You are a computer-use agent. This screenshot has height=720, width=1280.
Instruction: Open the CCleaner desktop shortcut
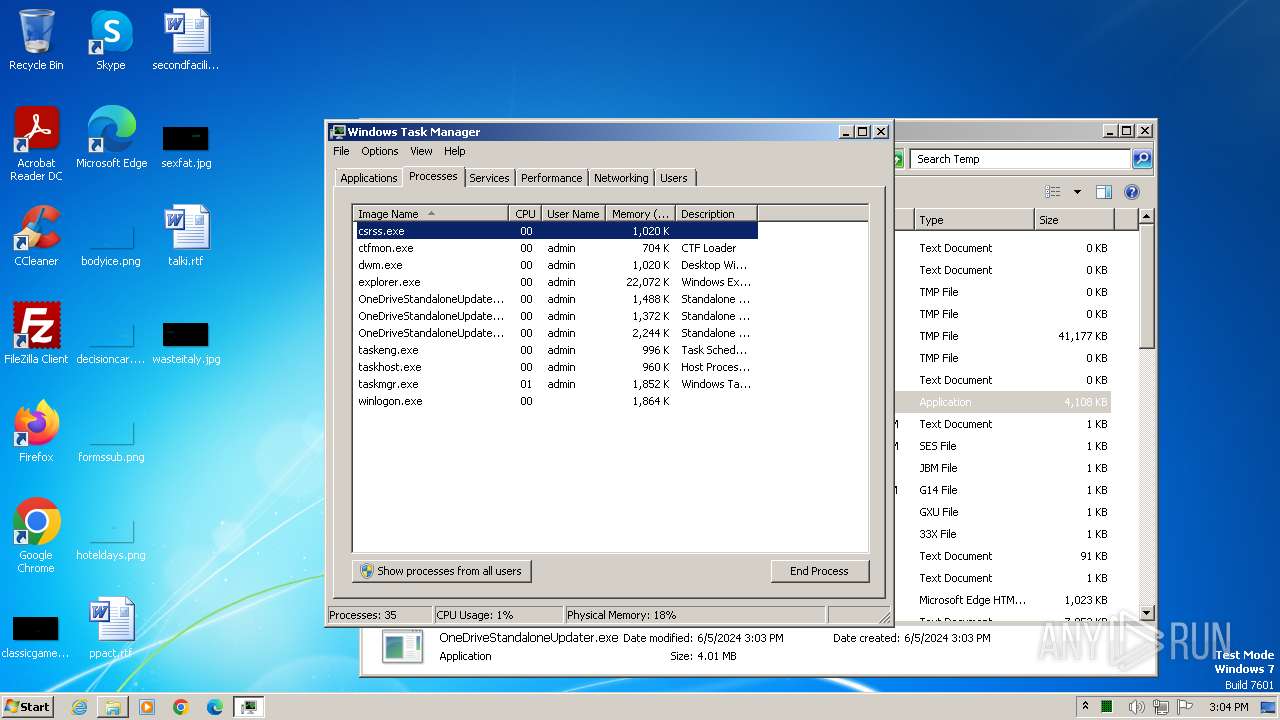tap(36, 236)
